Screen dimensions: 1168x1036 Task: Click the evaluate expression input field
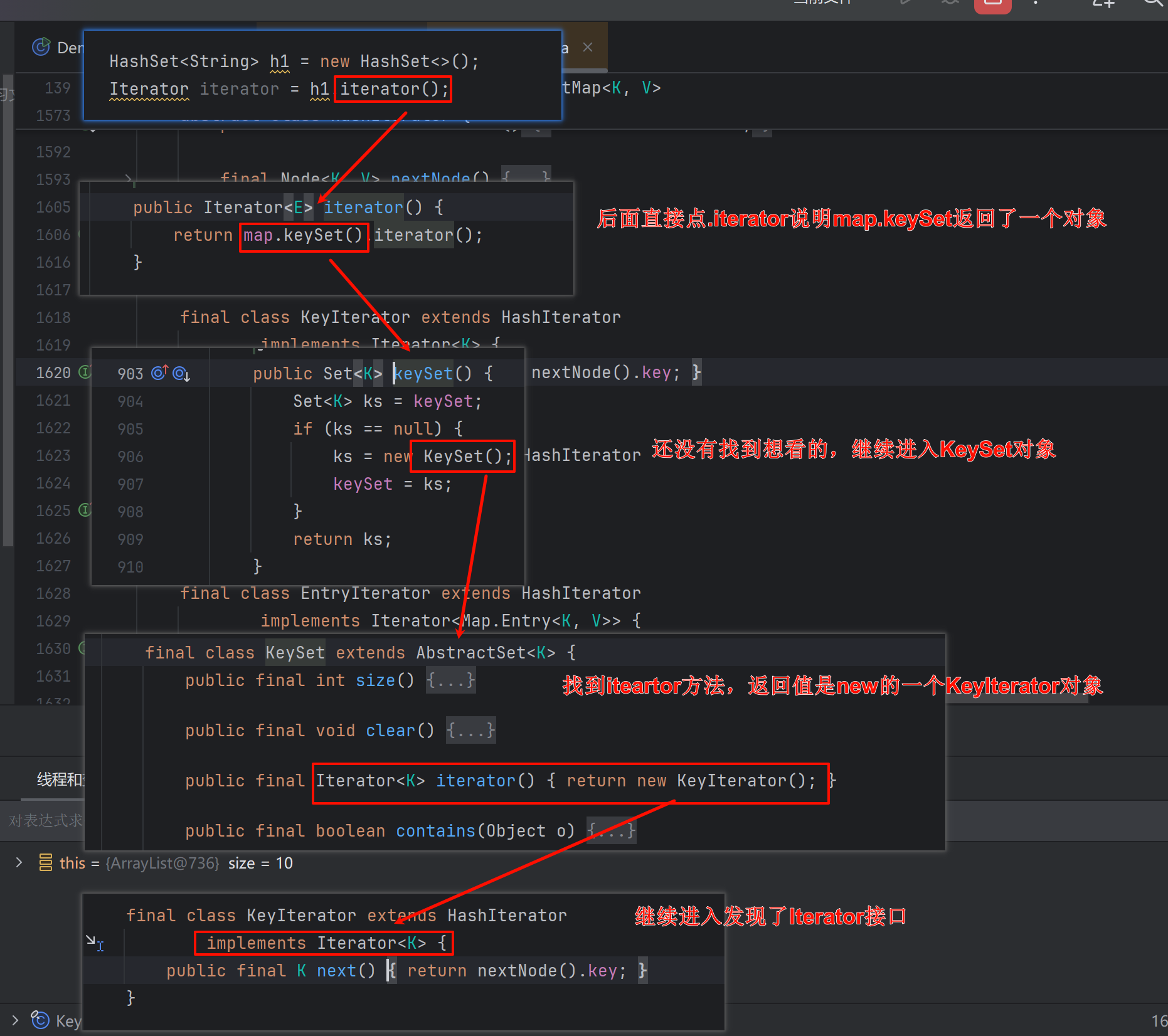click(45, 820)
